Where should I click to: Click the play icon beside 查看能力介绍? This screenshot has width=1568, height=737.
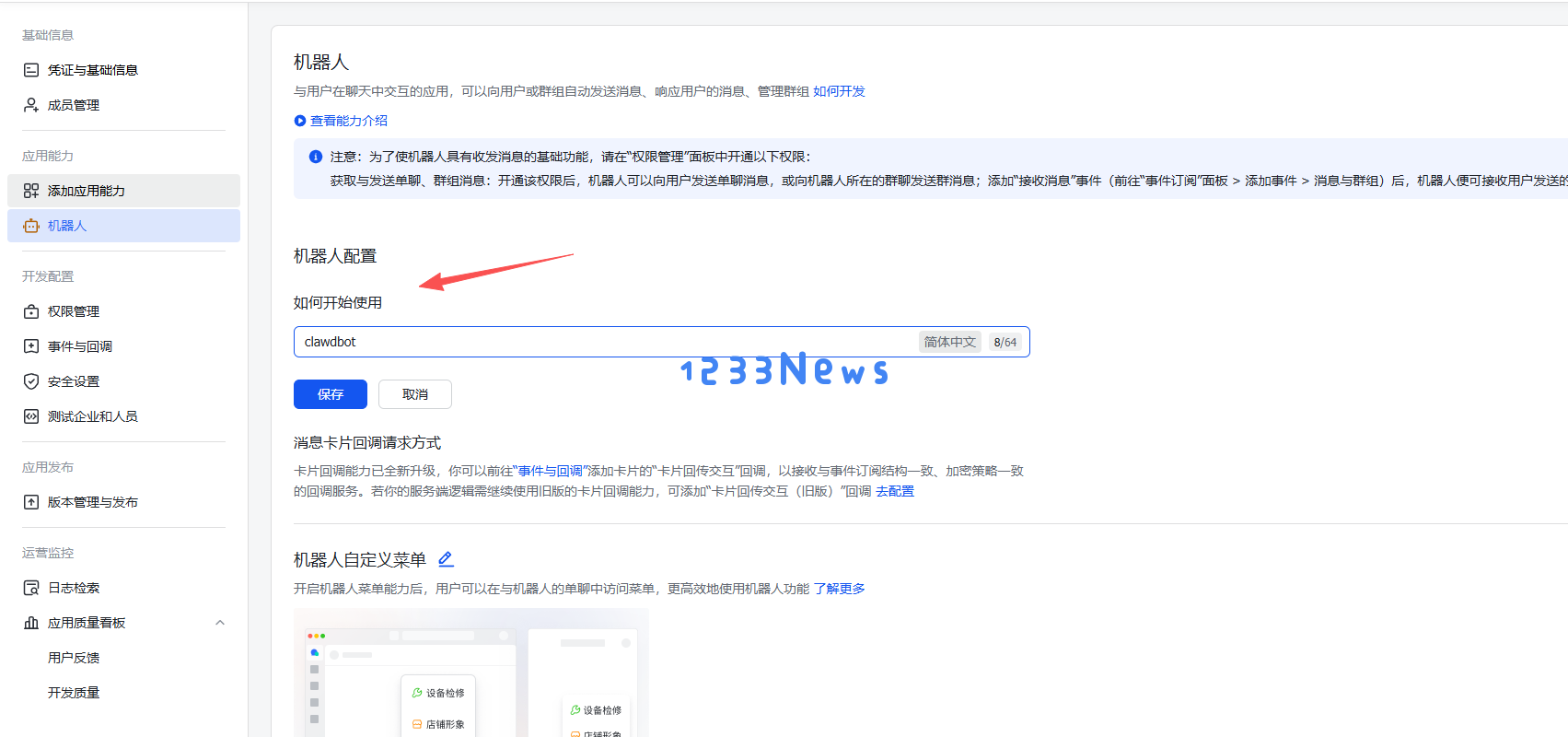[300, 121]
